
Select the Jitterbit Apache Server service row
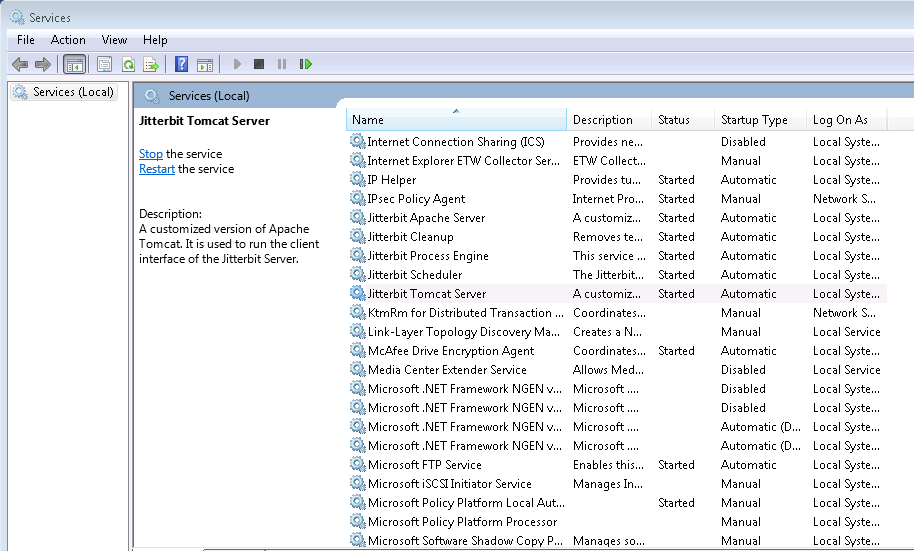click(x=426, y=218)
